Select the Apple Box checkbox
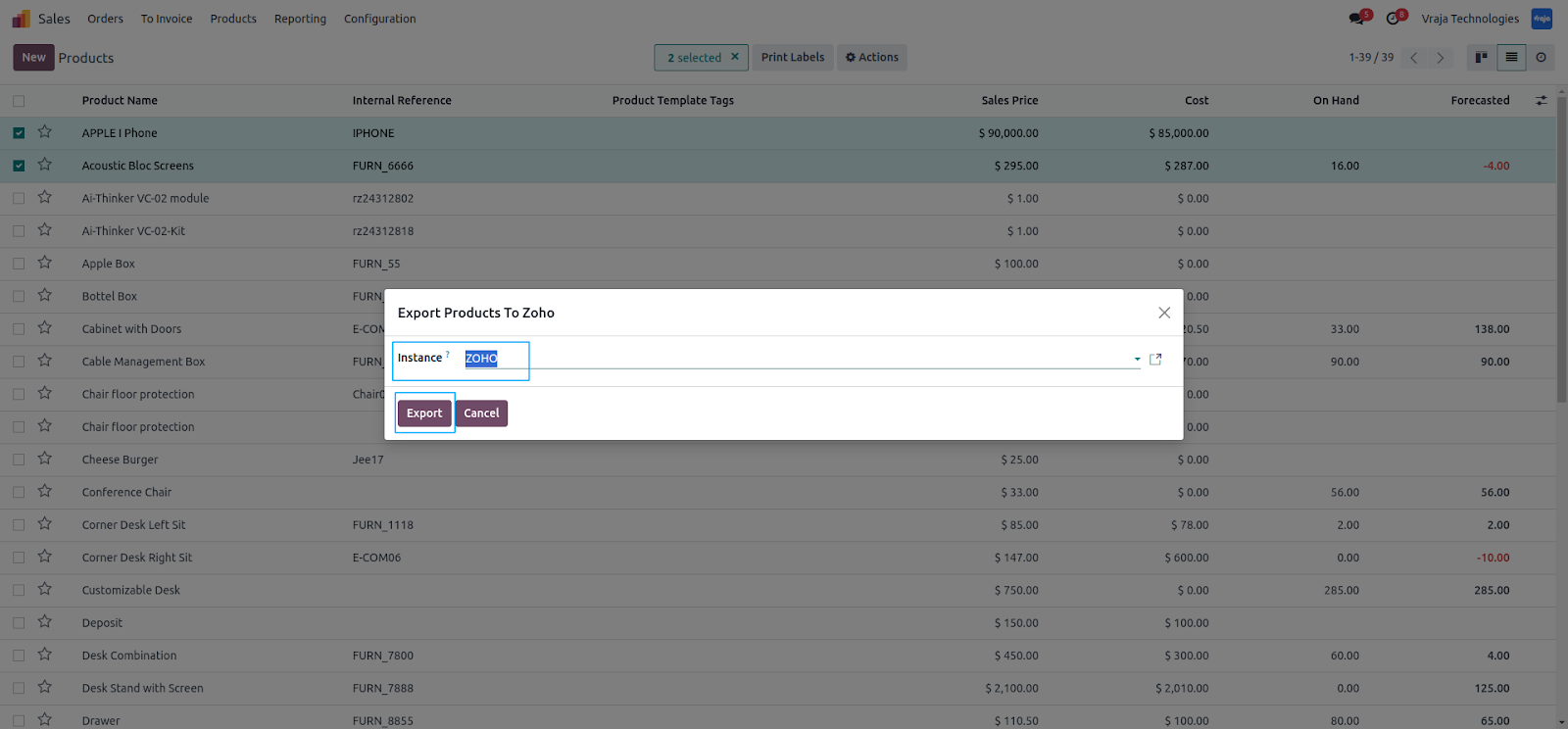The image size is (1568, 729). [x=19, y=264]
